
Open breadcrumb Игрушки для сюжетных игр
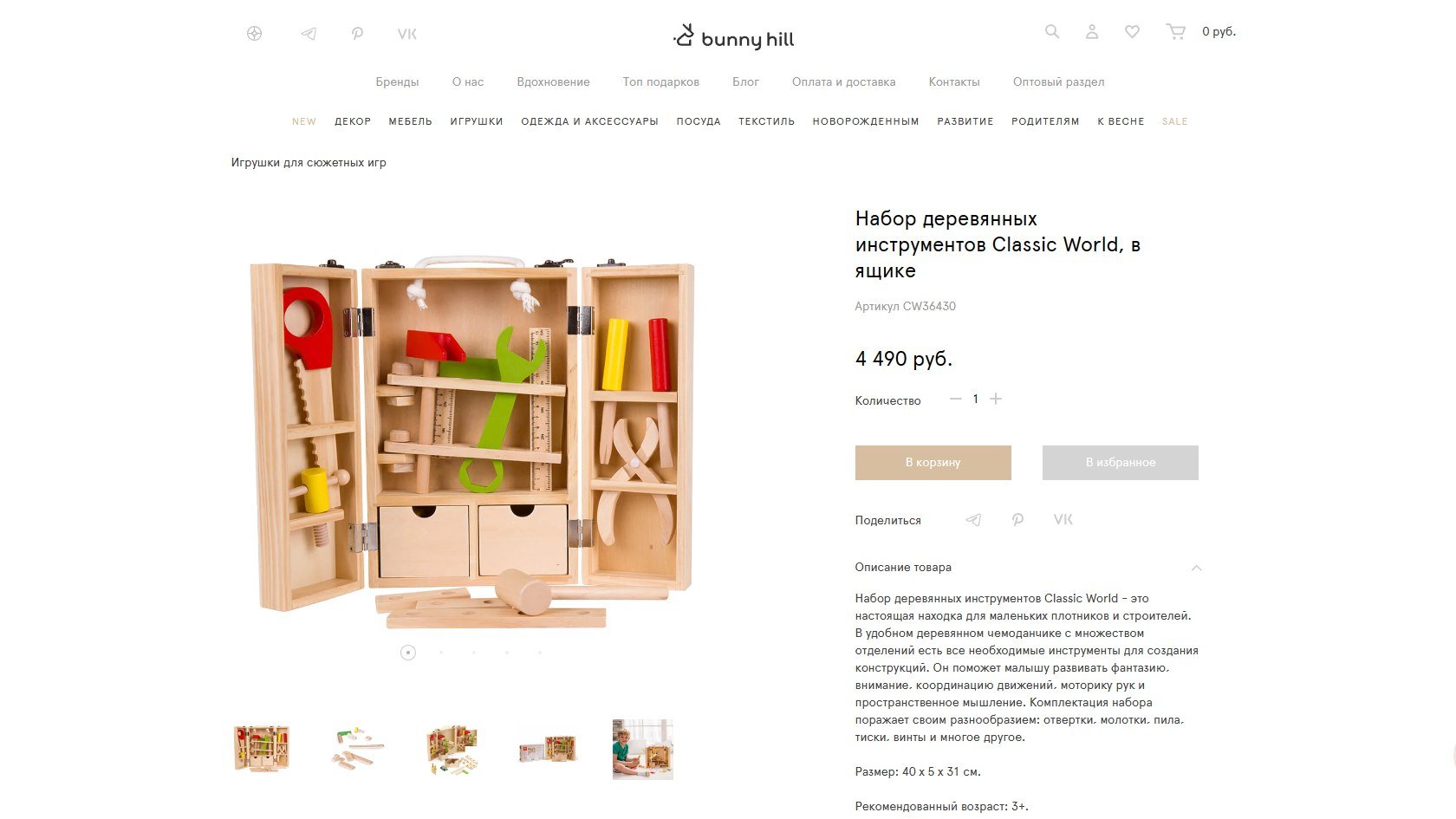click(309, 163)
